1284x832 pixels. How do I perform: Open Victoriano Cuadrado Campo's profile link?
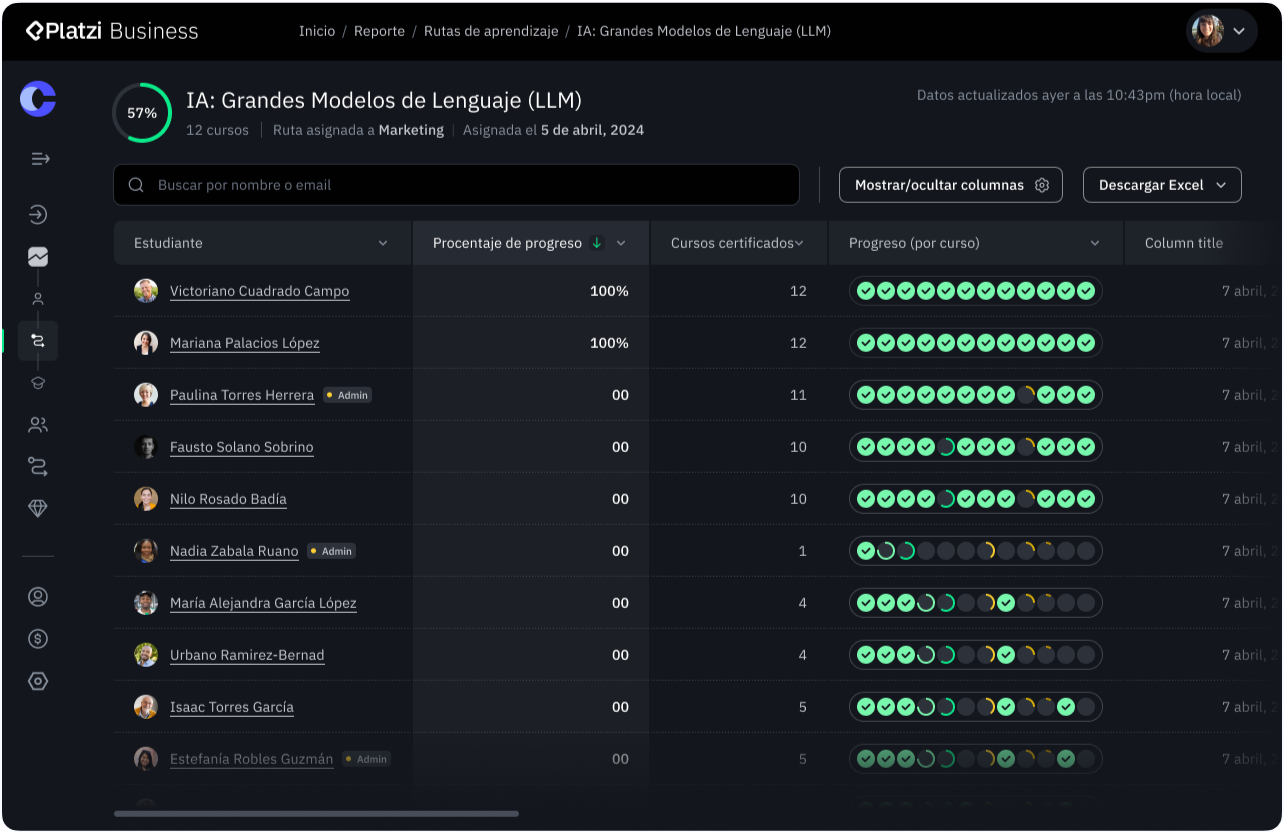coord(259,291)
